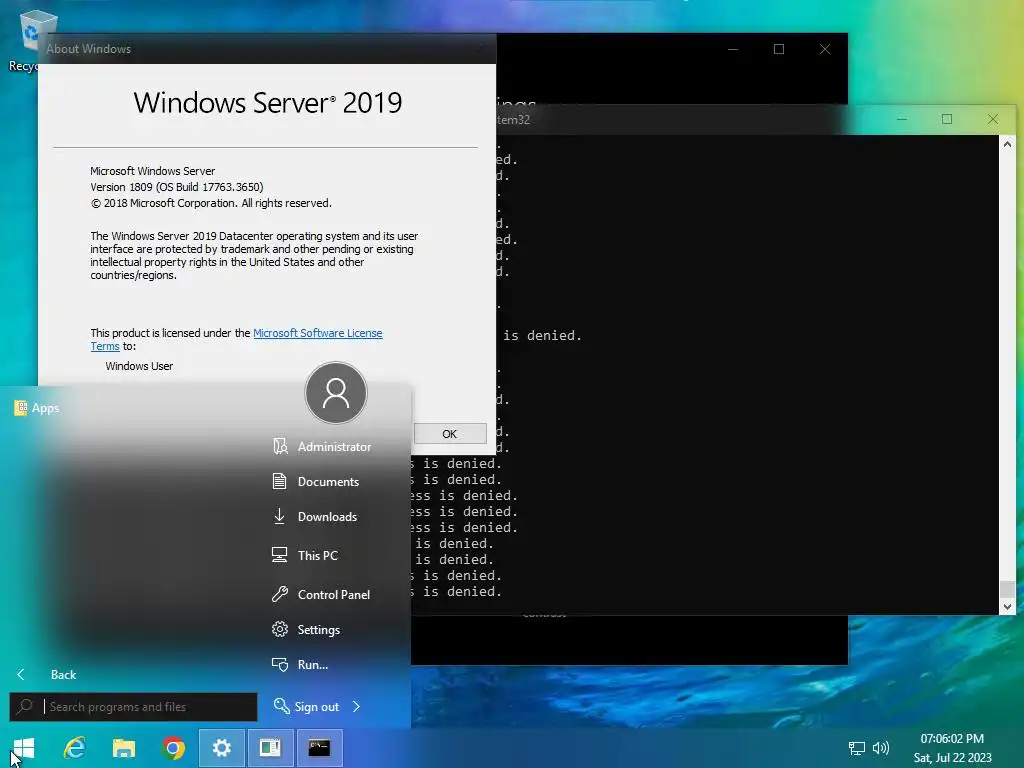This screenshot has height=768, width=1024.
Task: Minimize the system32 command prompt window
Action: [x=902, y=119]
